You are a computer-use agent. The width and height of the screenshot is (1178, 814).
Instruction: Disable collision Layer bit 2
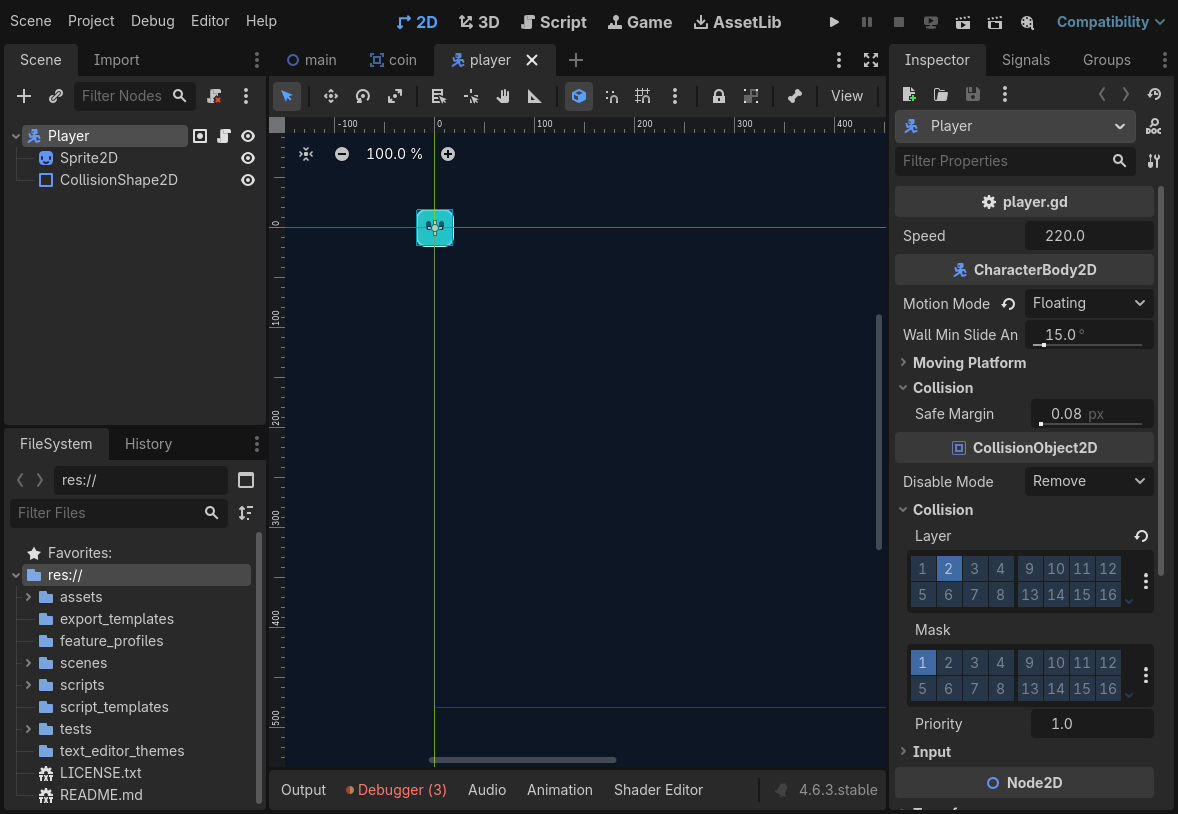point(948,569)
